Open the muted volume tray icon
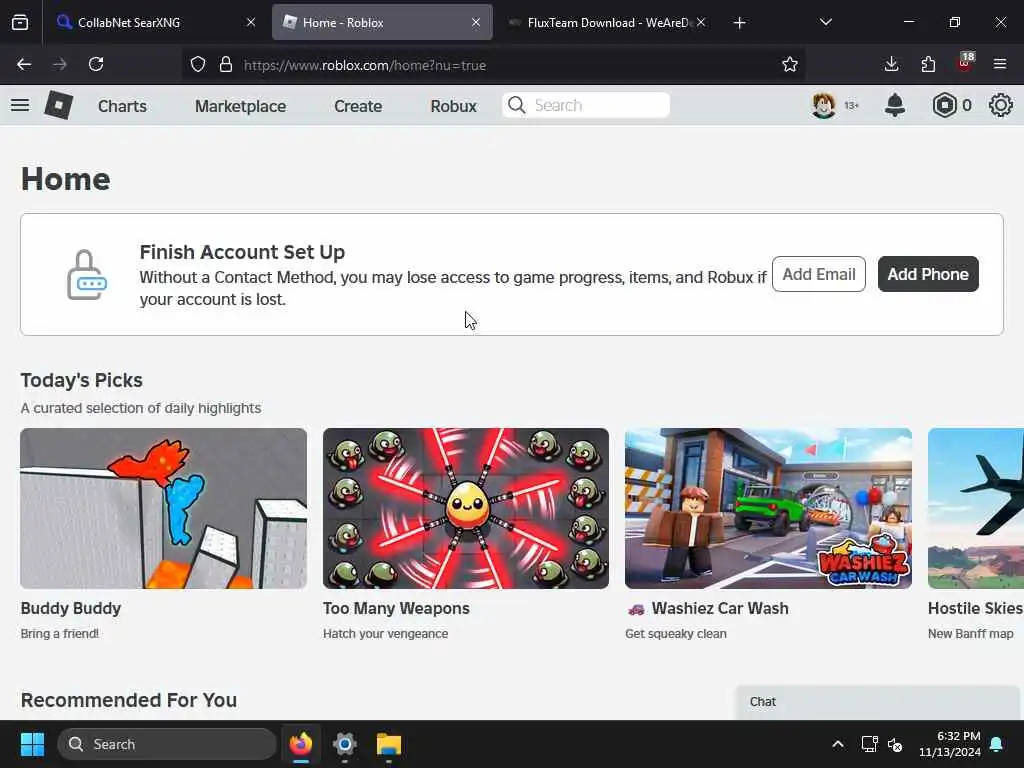Viewport: 1024px width, 768px height. (x=895, y=744)
